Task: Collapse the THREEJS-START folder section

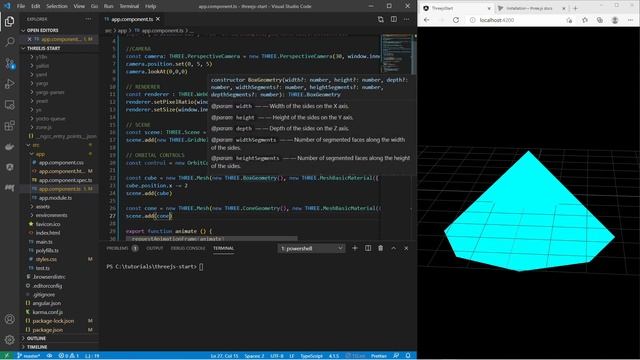Action: 43,48
